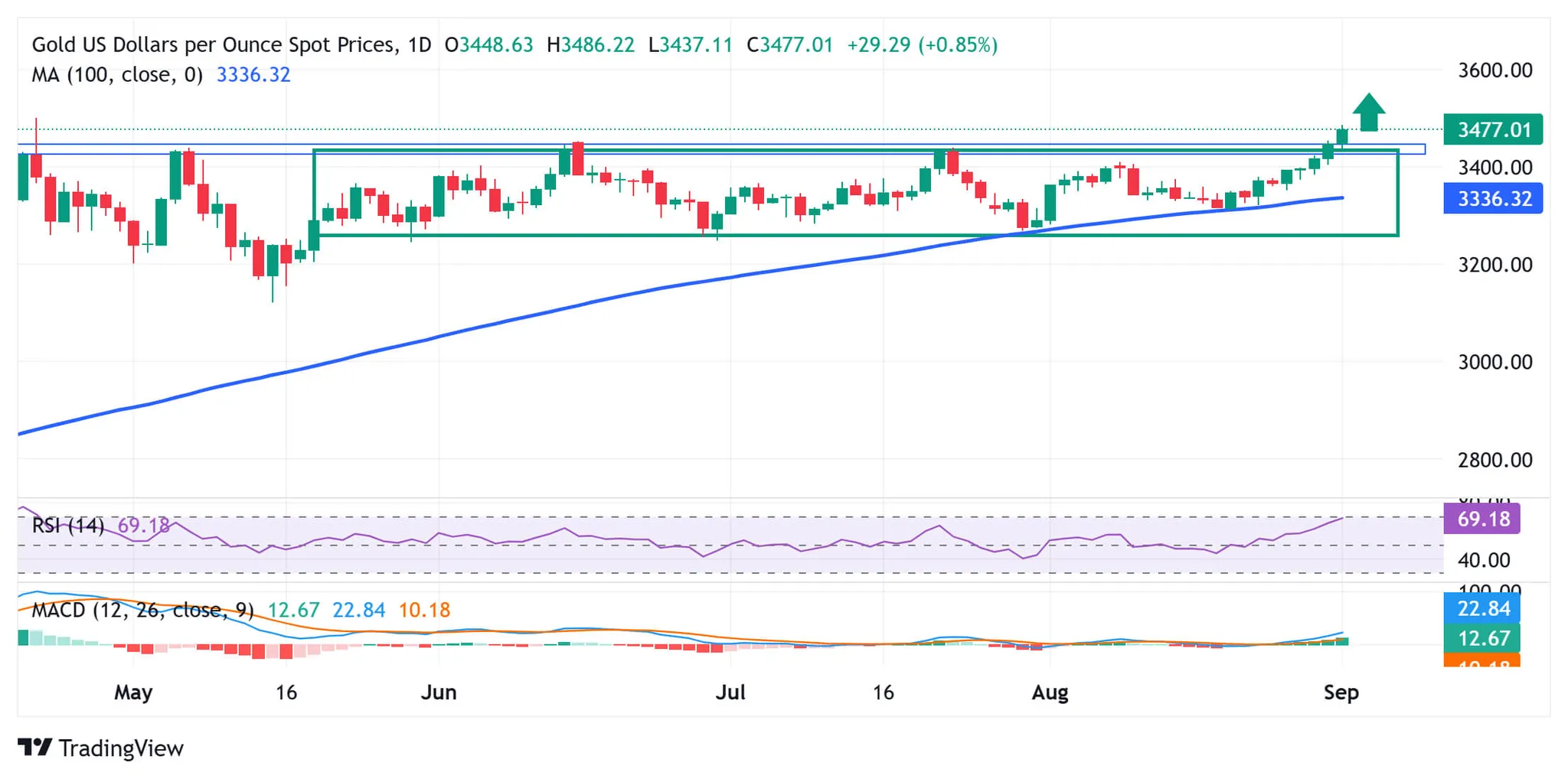Click the blue 3336.32 MA price tag

[1491, 198]
